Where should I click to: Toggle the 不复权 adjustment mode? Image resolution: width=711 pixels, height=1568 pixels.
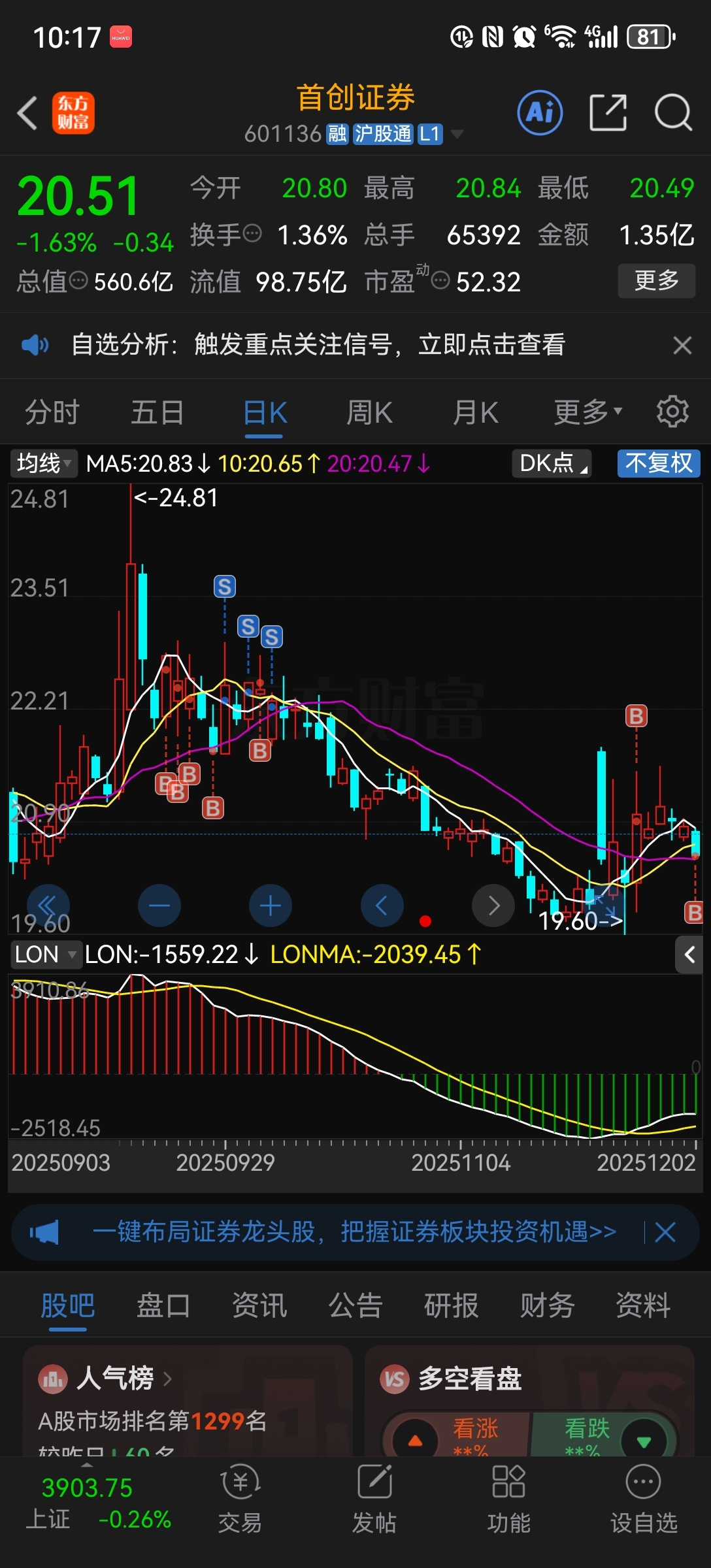(x=659, y=463)
